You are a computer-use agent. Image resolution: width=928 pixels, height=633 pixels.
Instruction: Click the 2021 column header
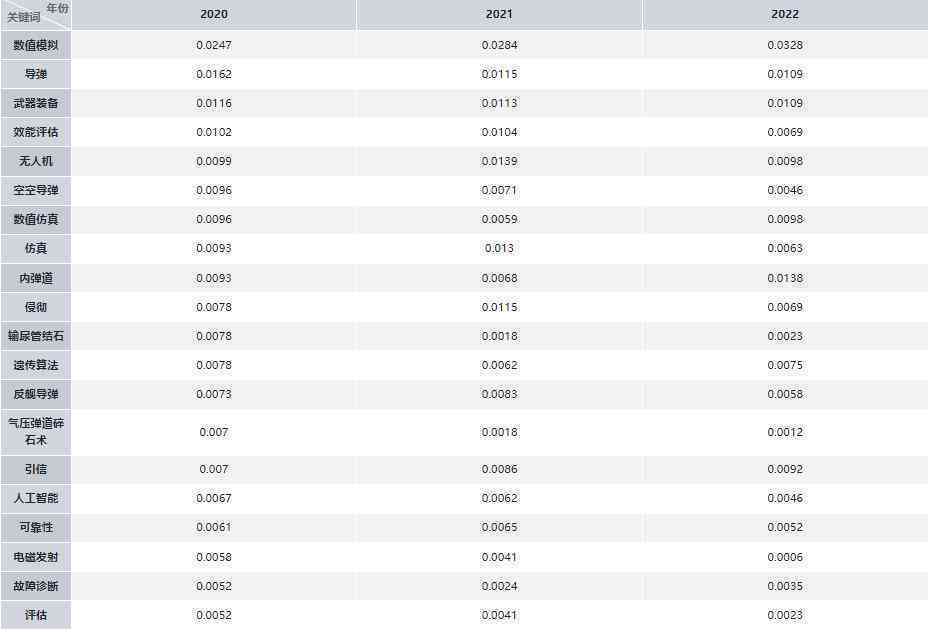[x=499, y=14]
